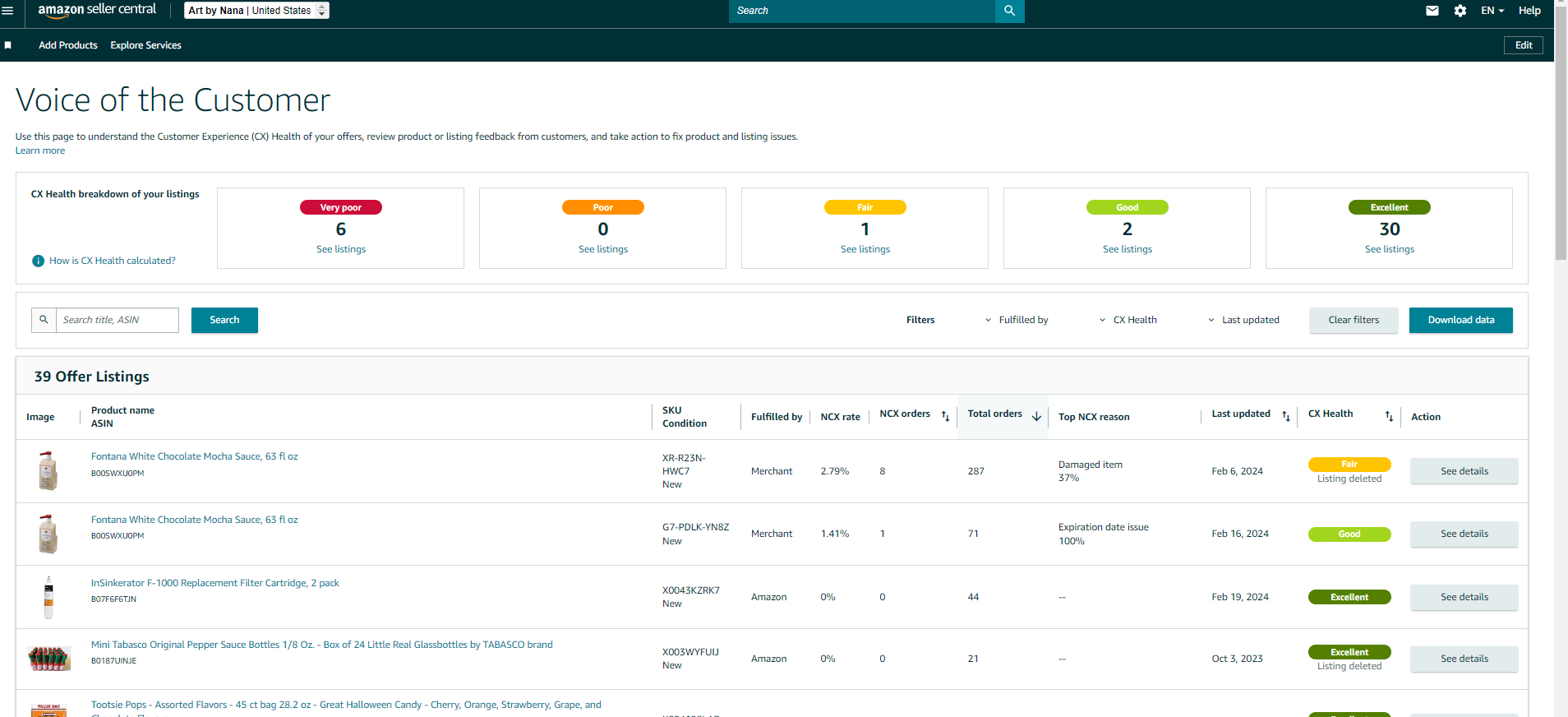Expand the Last updated filter

[1243, 320]
